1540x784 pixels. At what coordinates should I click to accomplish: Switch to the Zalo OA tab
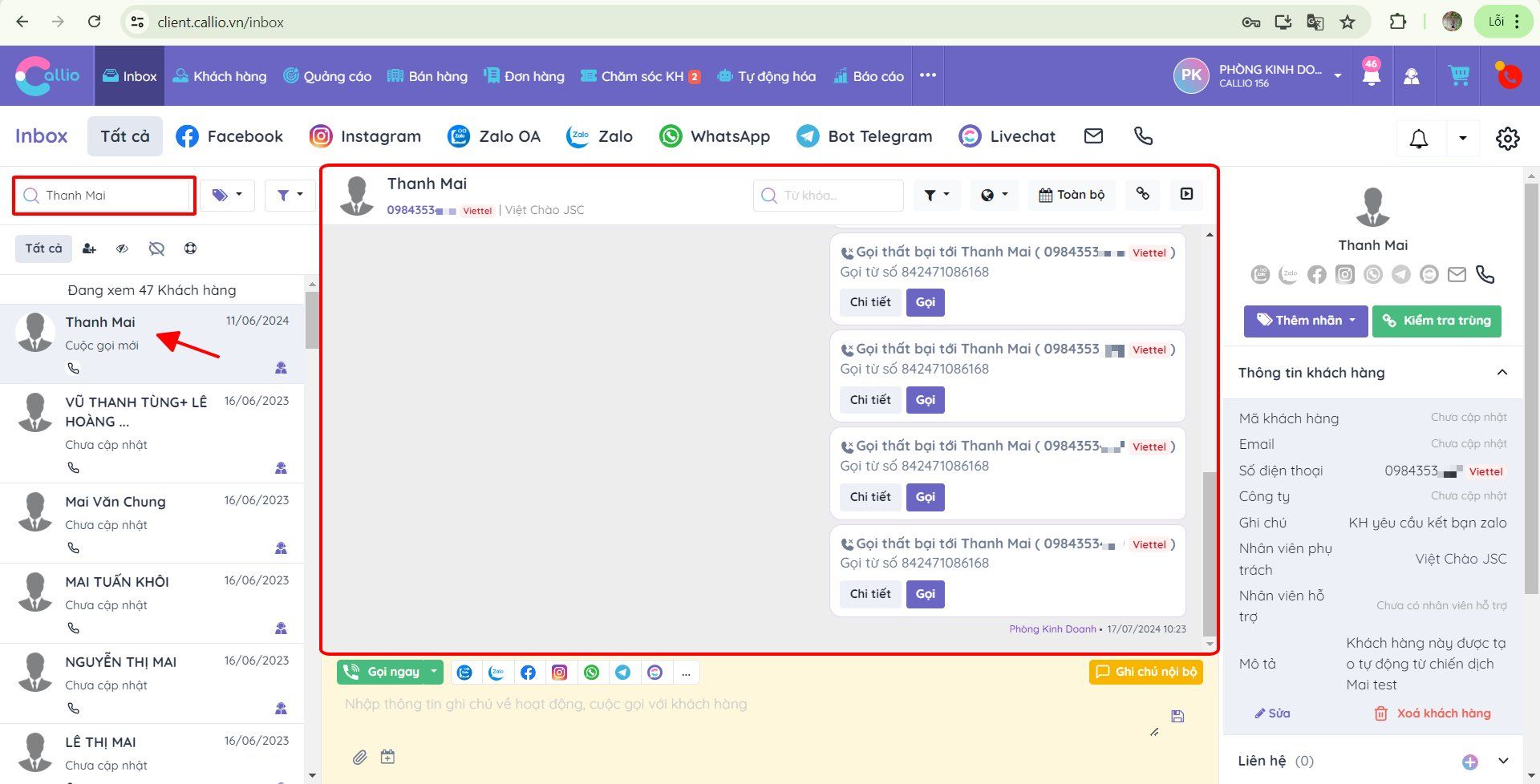click(x=494, y=136)
